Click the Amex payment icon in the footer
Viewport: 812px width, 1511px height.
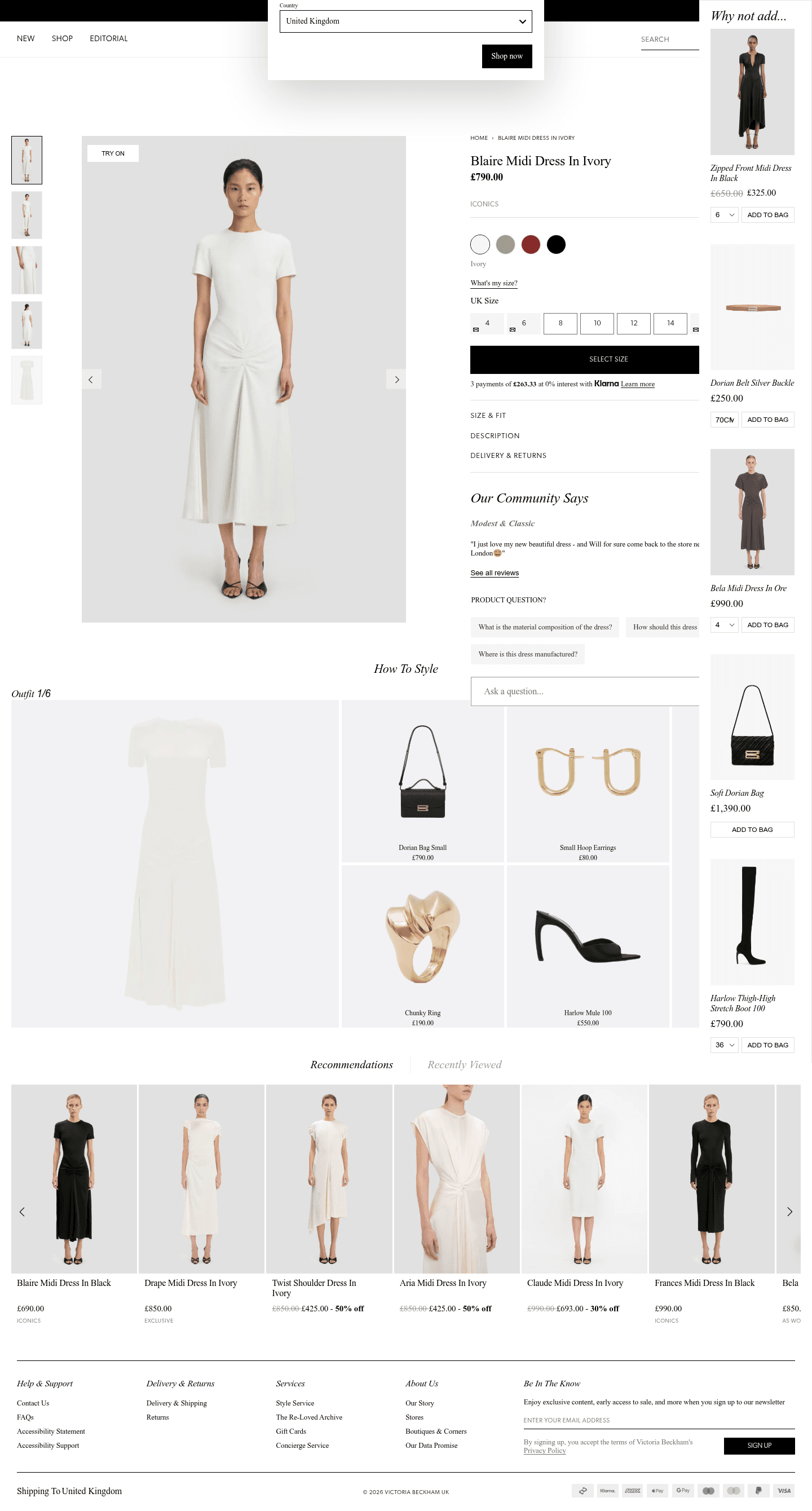coord(633,1491)
